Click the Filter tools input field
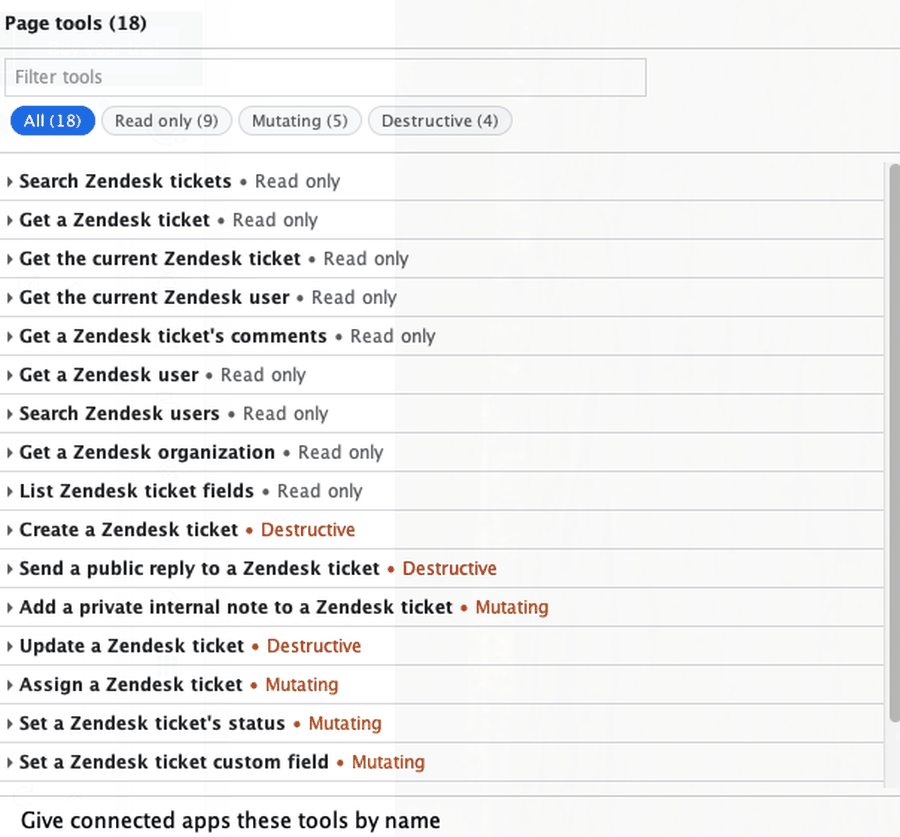 click(x=325, y=77)
